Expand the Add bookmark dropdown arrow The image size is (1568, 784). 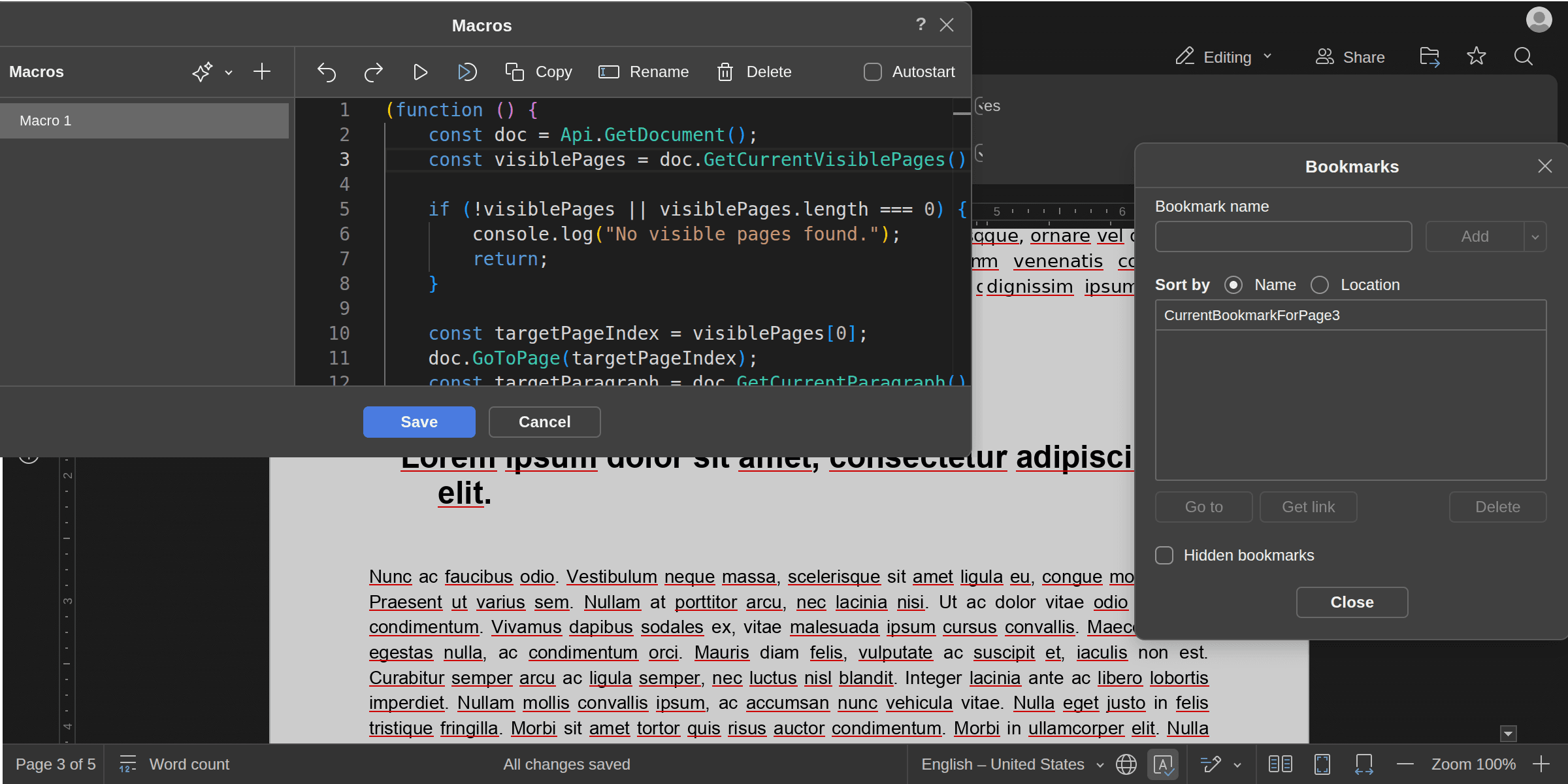(x=1535, y=237)
